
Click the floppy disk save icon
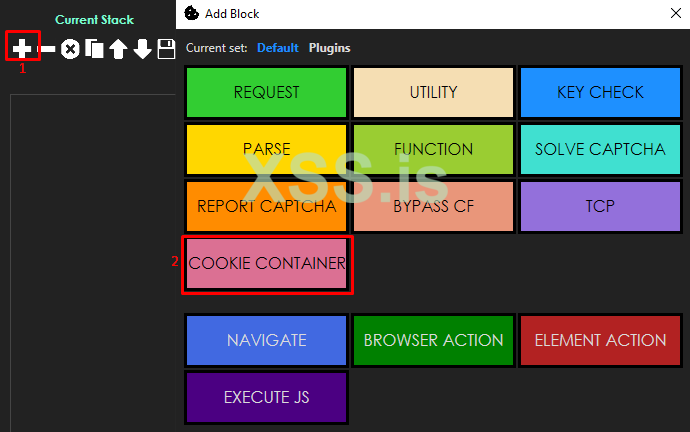click(166, 48)
